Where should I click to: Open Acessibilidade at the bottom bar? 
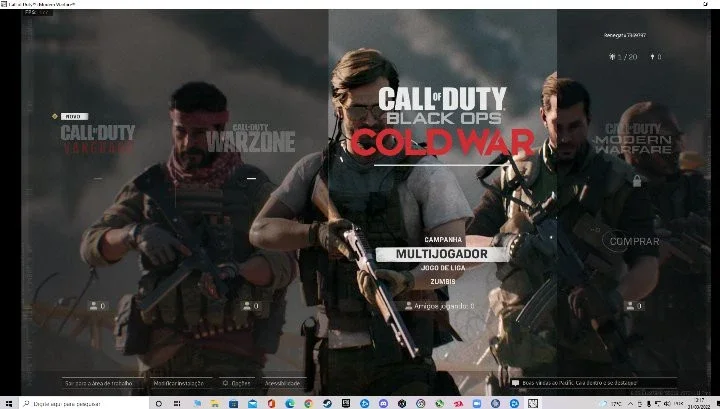tap(282, 383)
